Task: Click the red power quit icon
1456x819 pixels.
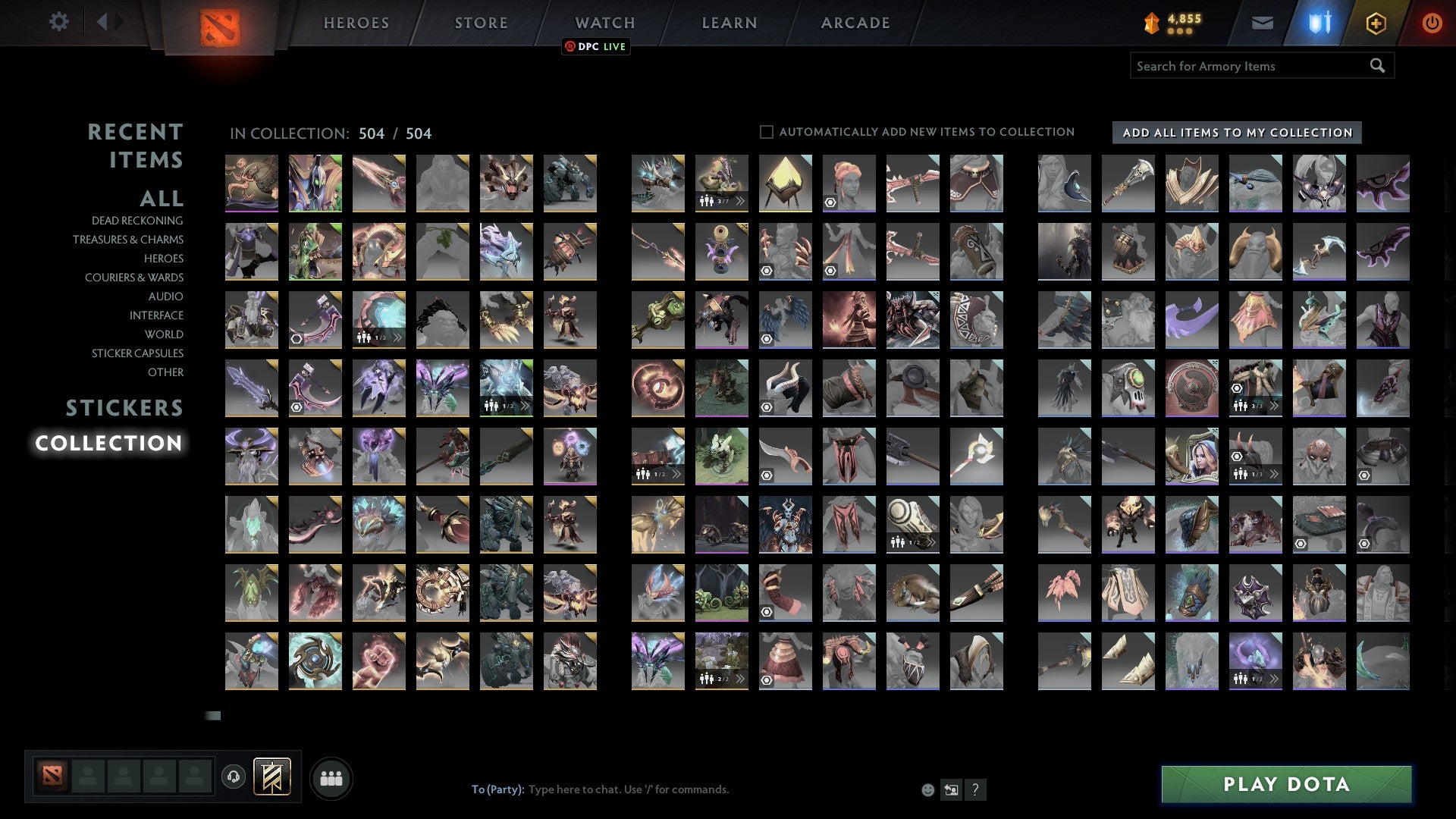Action: coord(1432,24)
